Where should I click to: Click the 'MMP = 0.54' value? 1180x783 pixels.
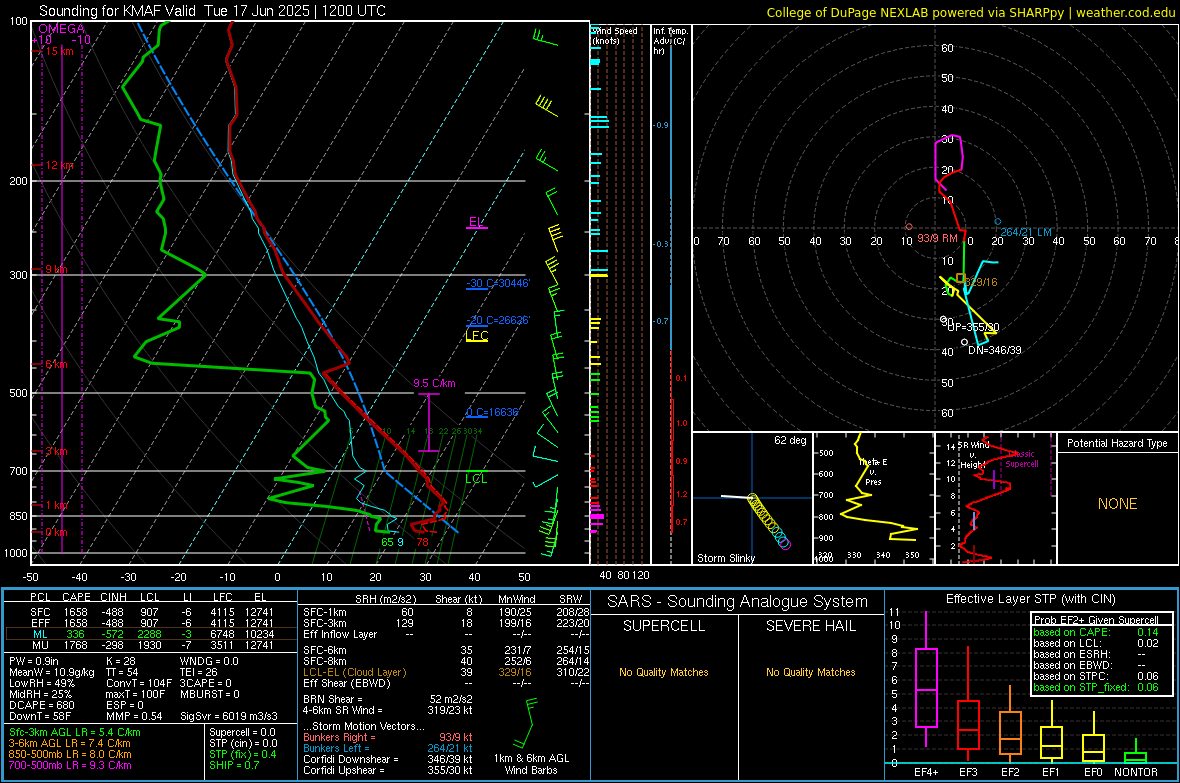[x=134, y=716]
